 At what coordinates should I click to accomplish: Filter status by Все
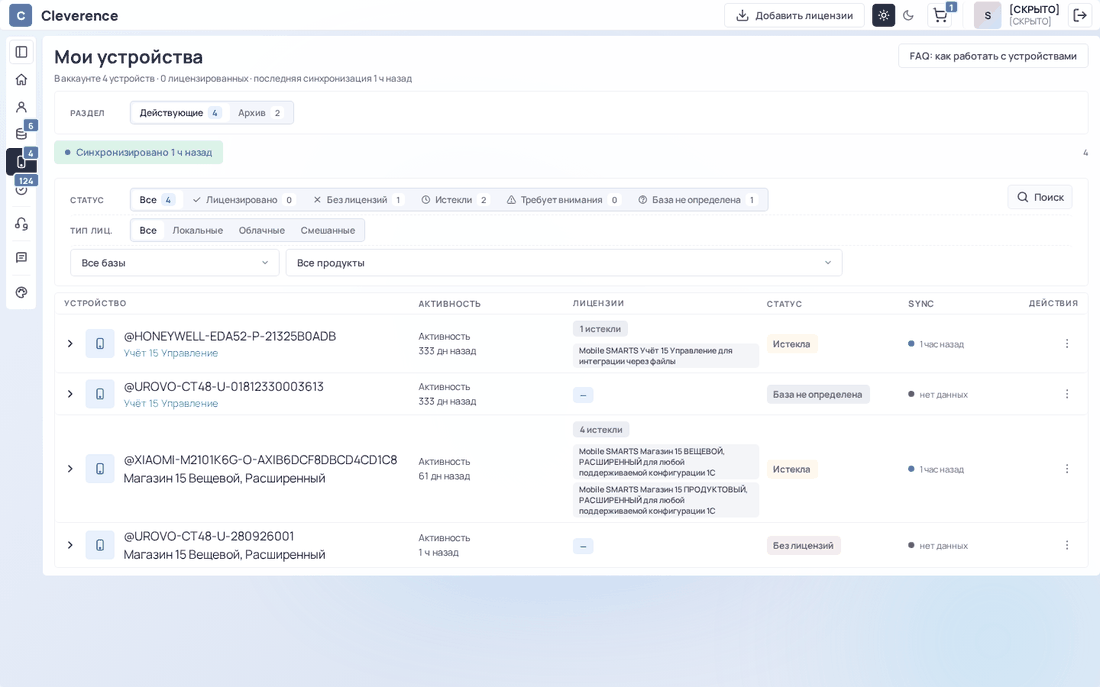tap(156, 200)
